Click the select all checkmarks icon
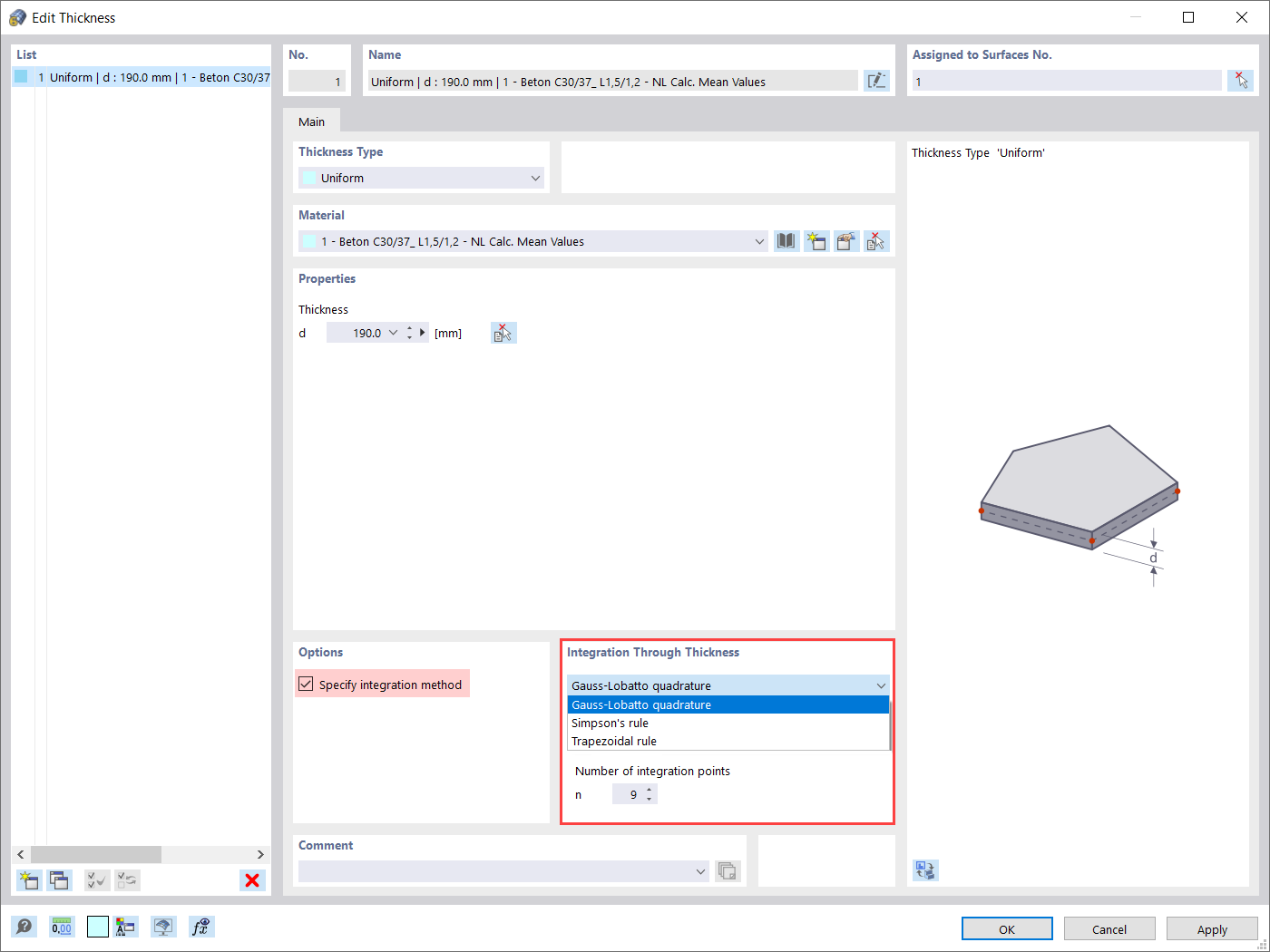This screenshot has height=952, width=1270. [97, 880]
